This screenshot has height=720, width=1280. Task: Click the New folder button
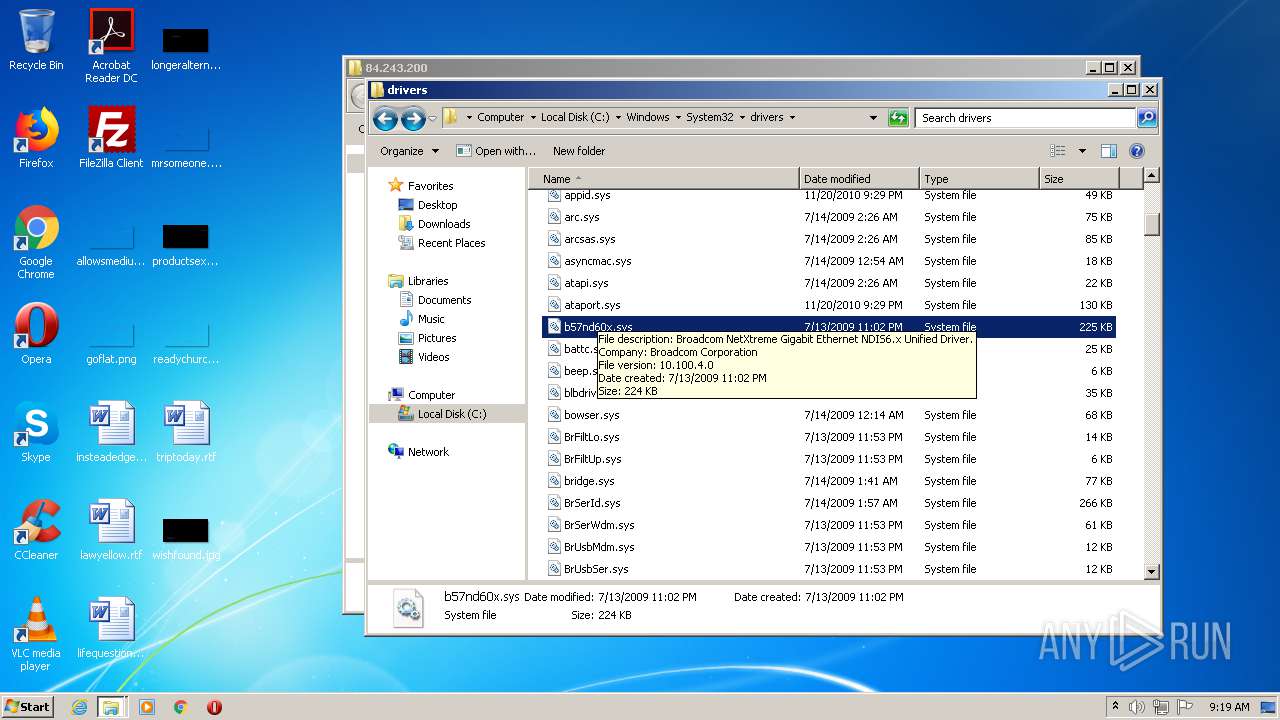coord(579,151)
